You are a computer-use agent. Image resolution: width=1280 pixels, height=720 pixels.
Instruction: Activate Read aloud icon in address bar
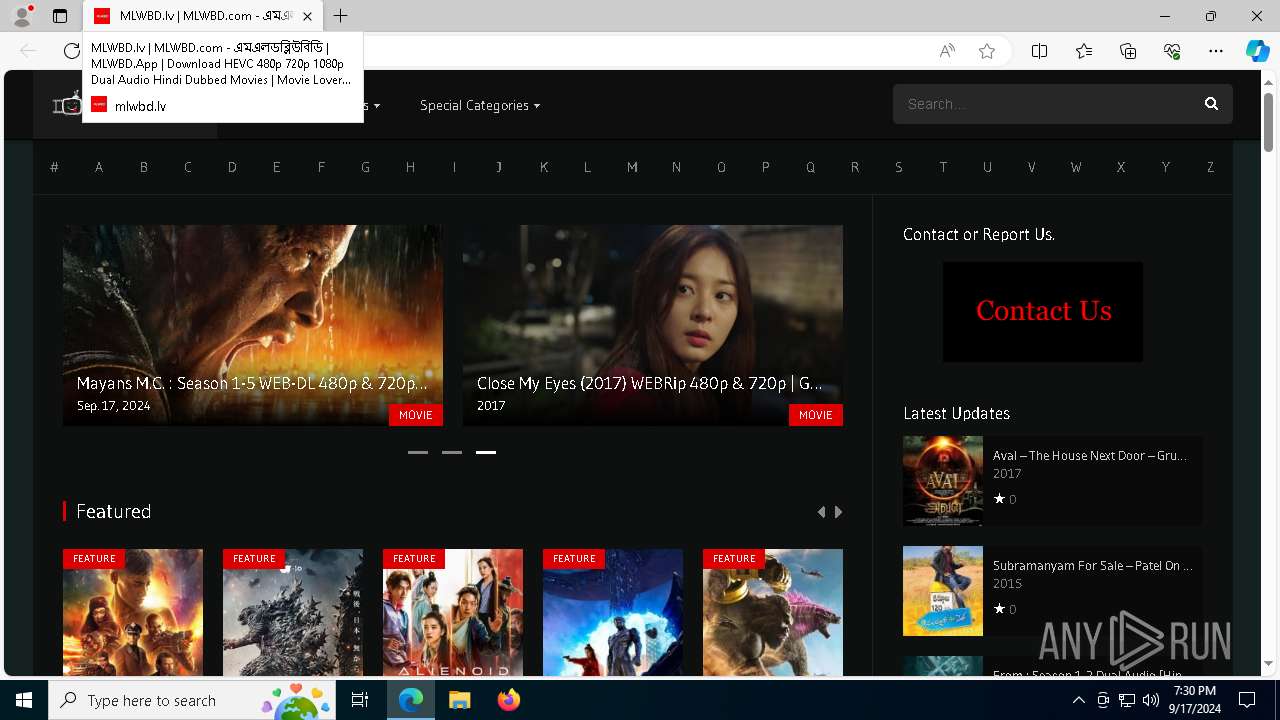(x=947, y=51)
